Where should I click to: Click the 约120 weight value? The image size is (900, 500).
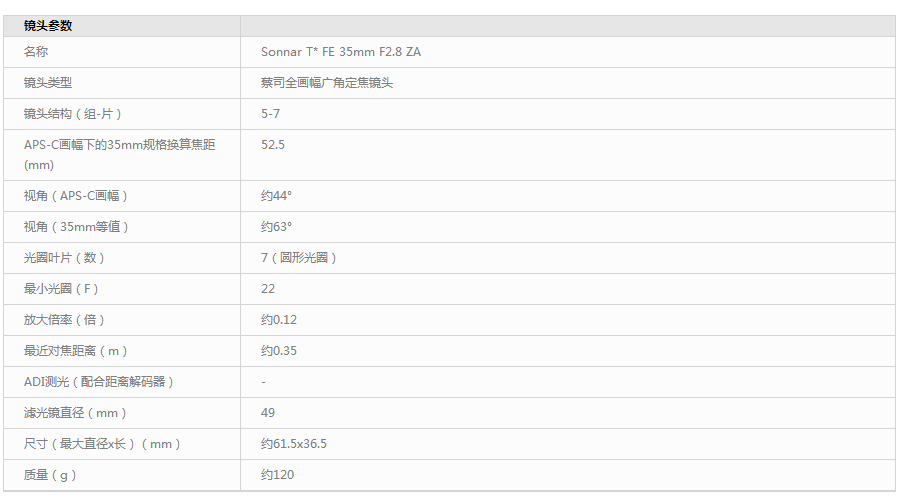277,475
